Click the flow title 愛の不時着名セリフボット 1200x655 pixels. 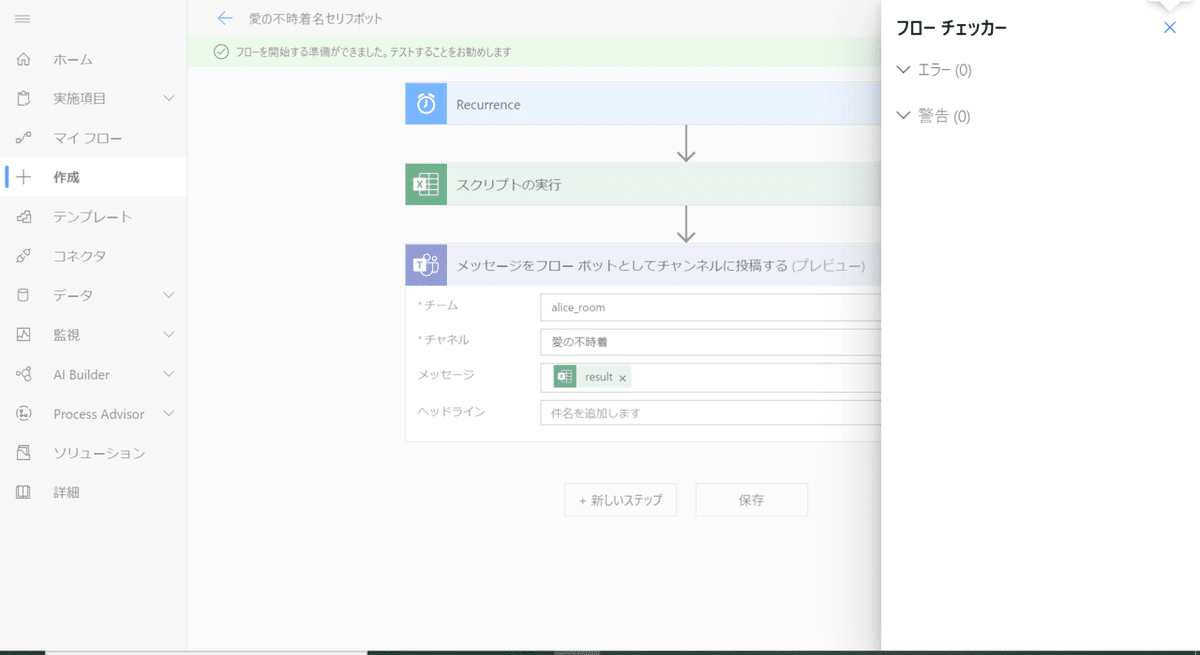point(315,18)
